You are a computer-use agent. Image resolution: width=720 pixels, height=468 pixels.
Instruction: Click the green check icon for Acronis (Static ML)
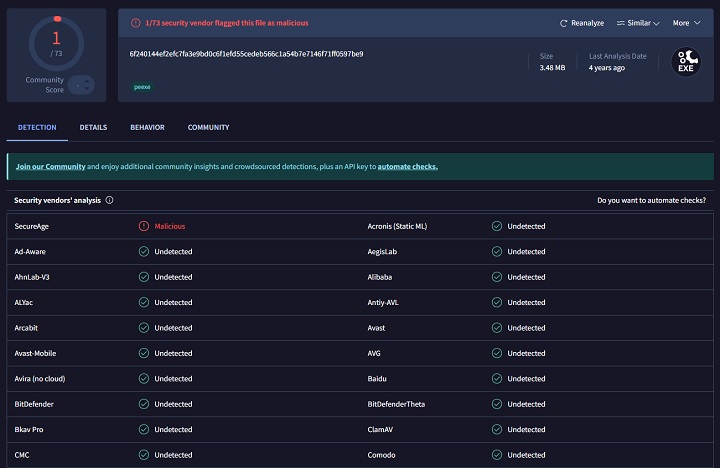point(497,226)
